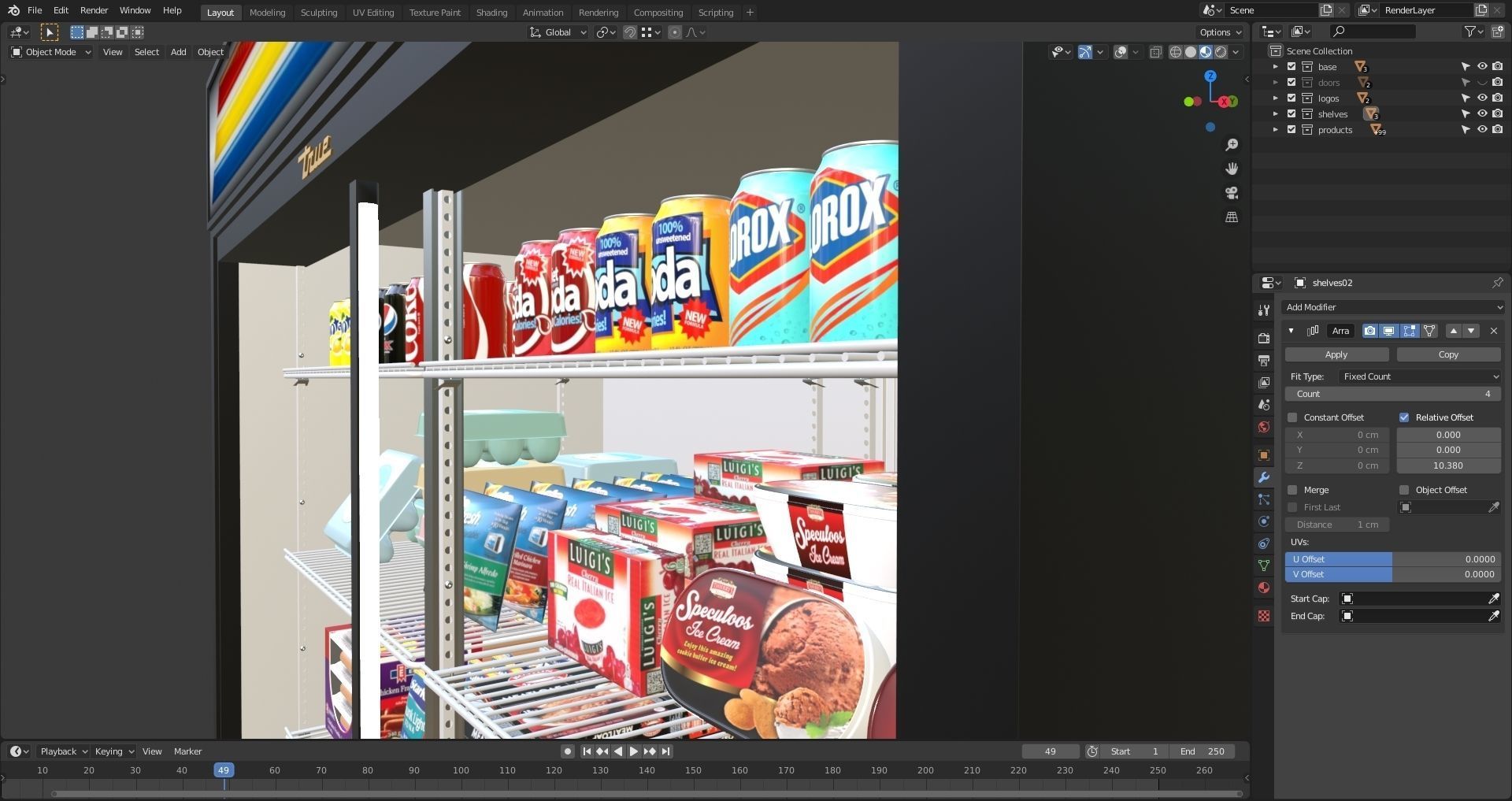Uncheck the products collection checkbox
The image size is (1512, 801).
point(1291,130)
